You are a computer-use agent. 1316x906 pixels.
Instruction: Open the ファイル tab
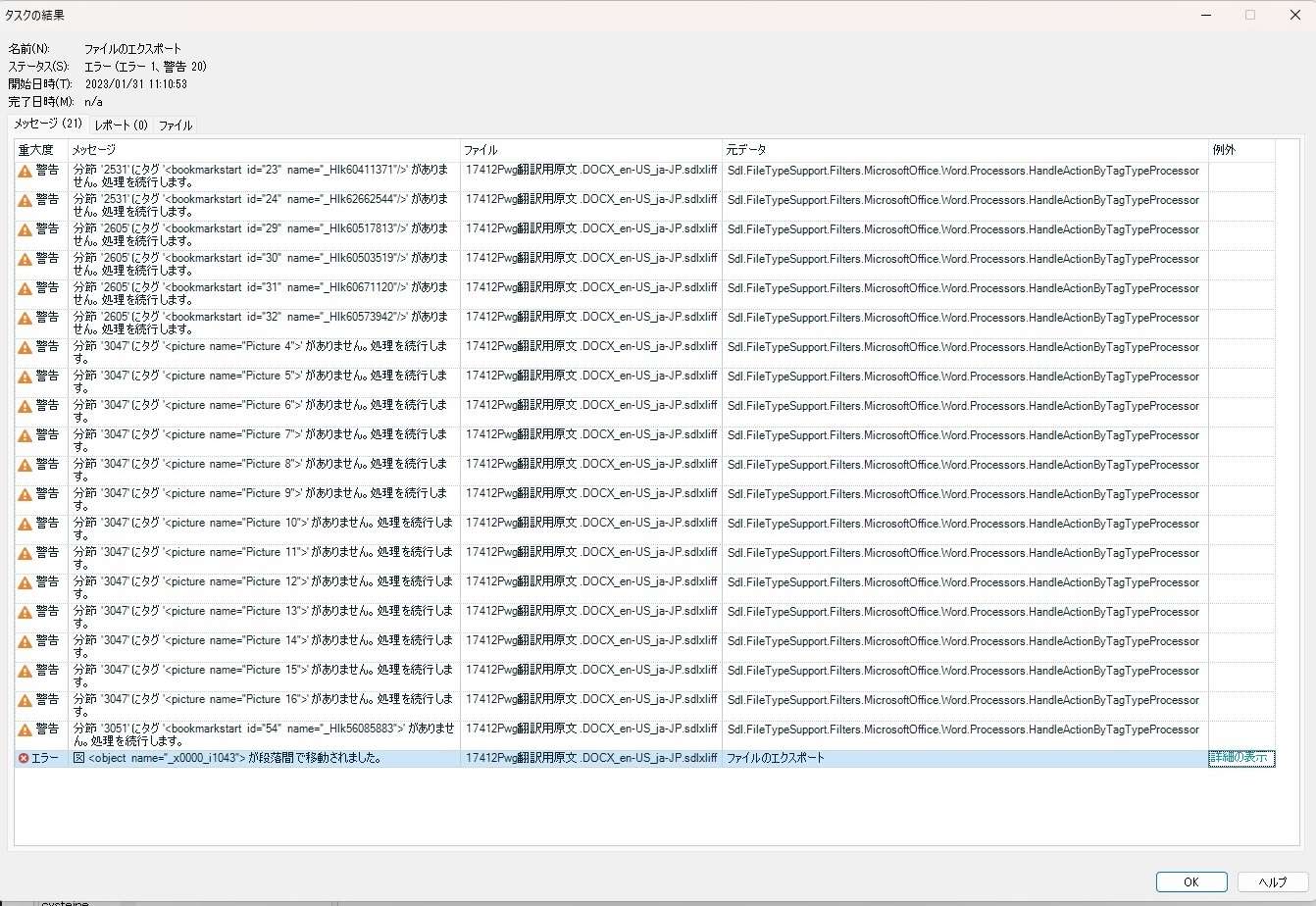(x=175, y=125)
